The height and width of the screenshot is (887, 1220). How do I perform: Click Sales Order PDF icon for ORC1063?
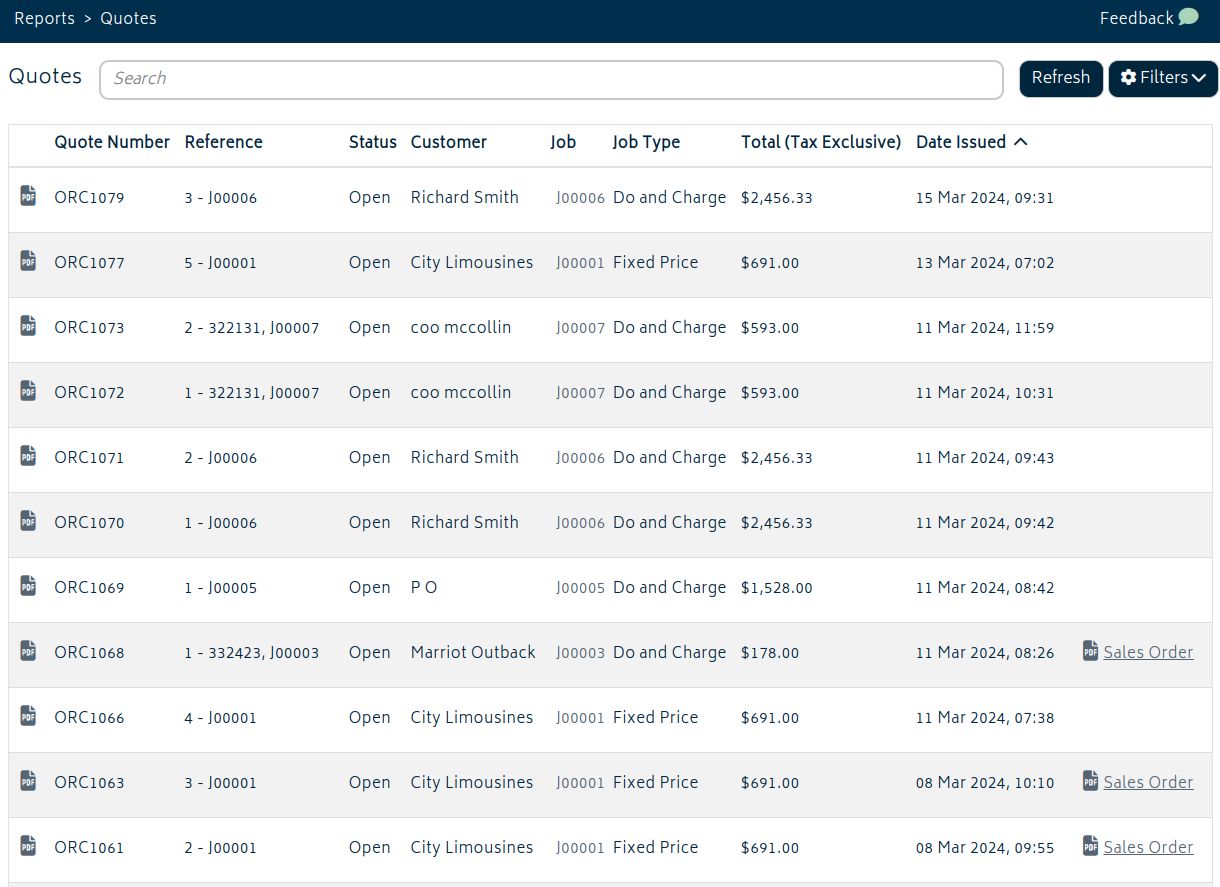pos(1091,781)
